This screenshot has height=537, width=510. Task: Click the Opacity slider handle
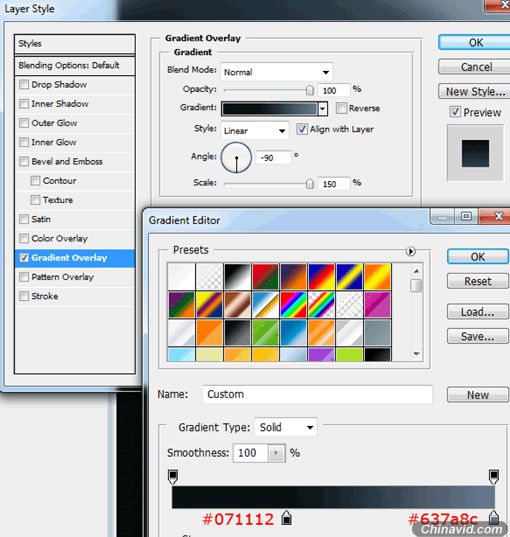pos(309,90)
